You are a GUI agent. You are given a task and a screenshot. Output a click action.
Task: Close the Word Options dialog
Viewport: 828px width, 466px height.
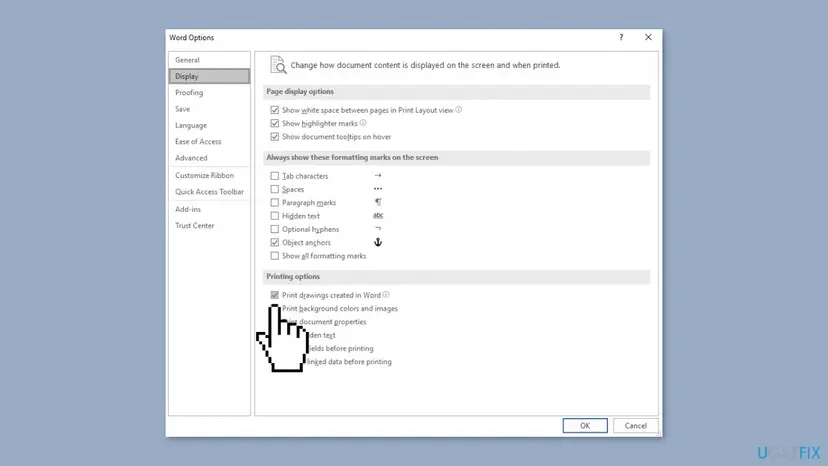[x=648, y=37]
